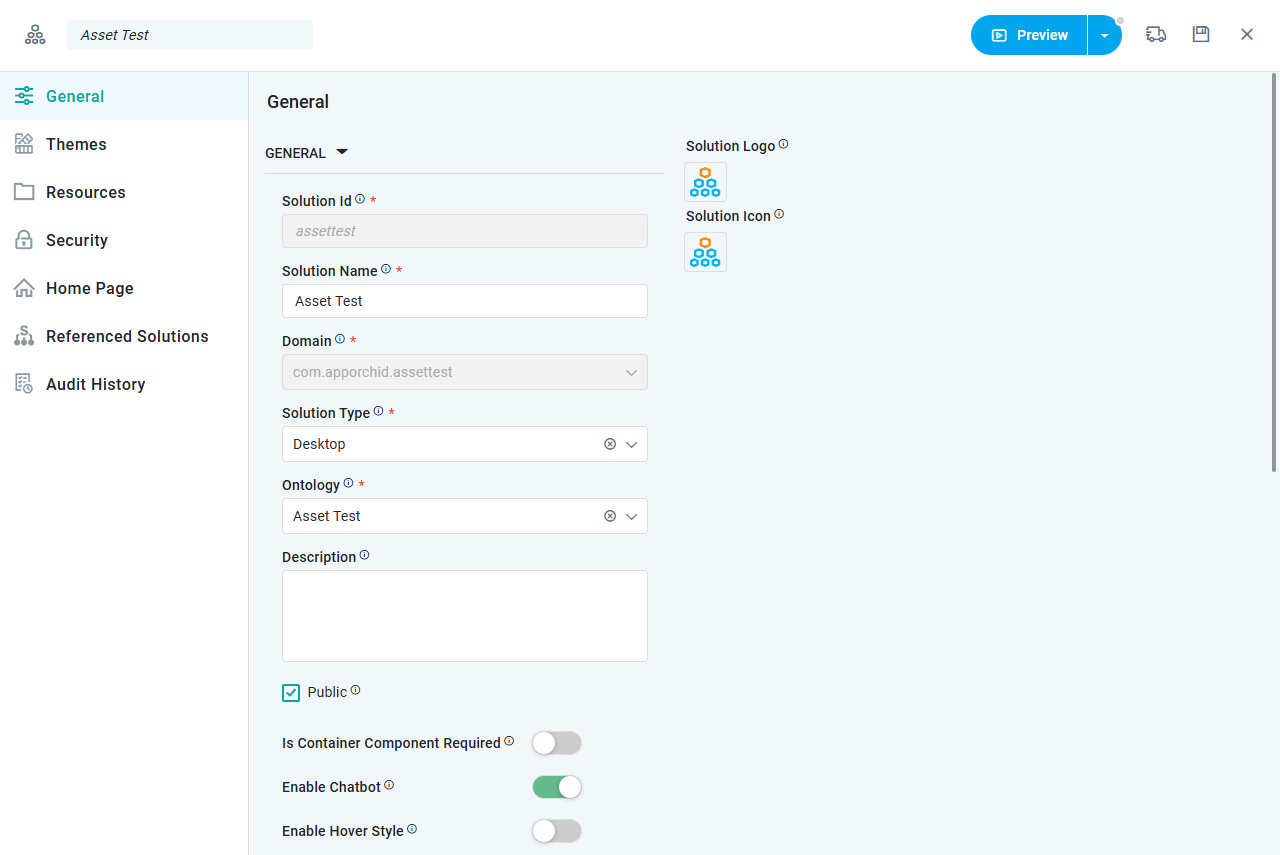1280x855 pixels.
Task: Toggle Is Container Component Required switch
Action: coord(556,743)
